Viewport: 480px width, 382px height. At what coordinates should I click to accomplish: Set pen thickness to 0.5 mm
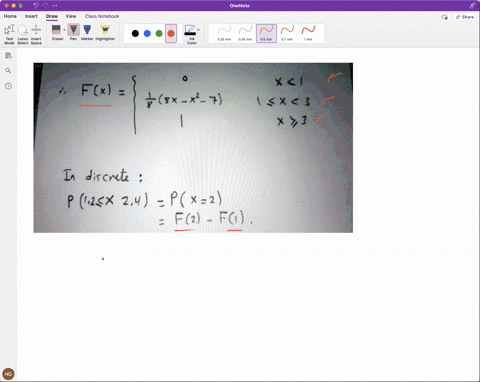click(x=266, y=33)
